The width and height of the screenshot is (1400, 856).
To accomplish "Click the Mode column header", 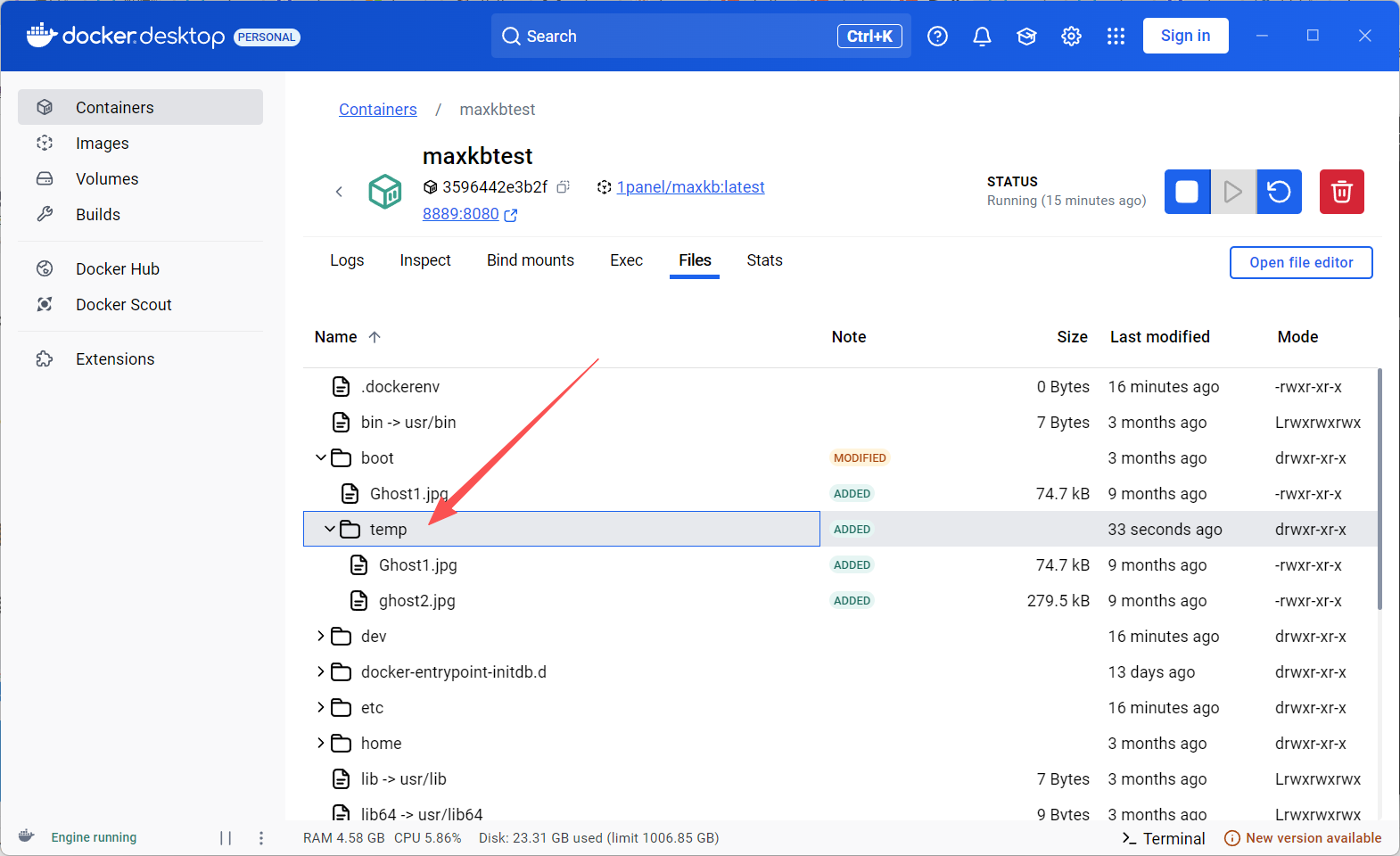I will [1297, 337].
